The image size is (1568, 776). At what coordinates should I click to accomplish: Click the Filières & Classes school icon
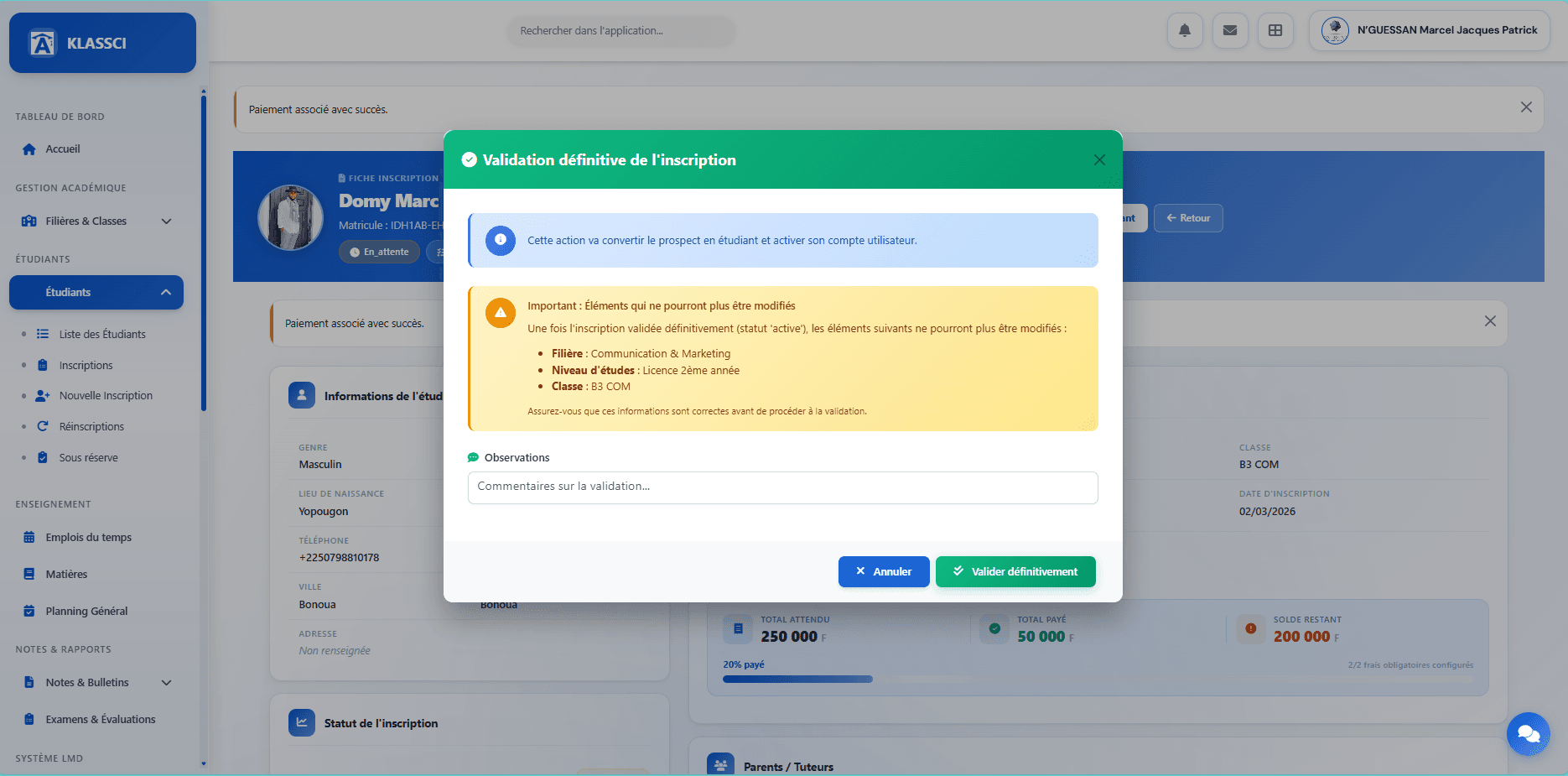[x=29, y=221]
